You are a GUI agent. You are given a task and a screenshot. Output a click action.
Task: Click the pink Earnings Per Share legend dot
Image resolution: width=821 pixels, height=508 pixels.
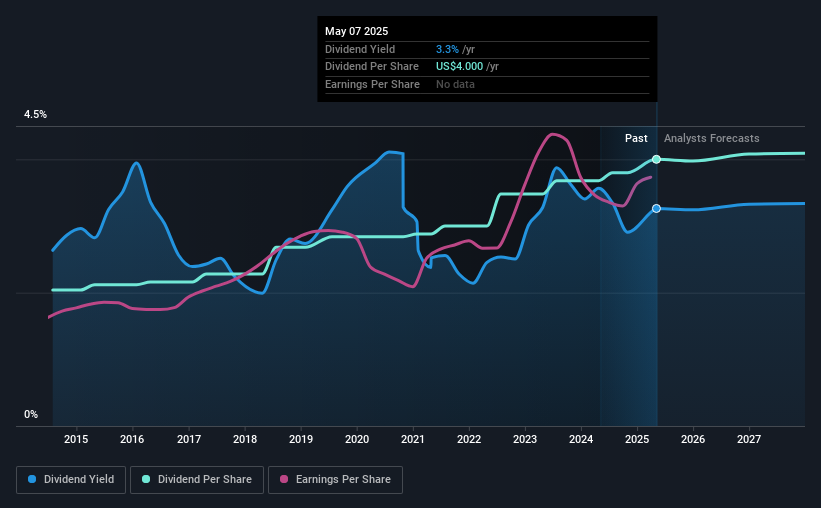[x=284, y=479]
